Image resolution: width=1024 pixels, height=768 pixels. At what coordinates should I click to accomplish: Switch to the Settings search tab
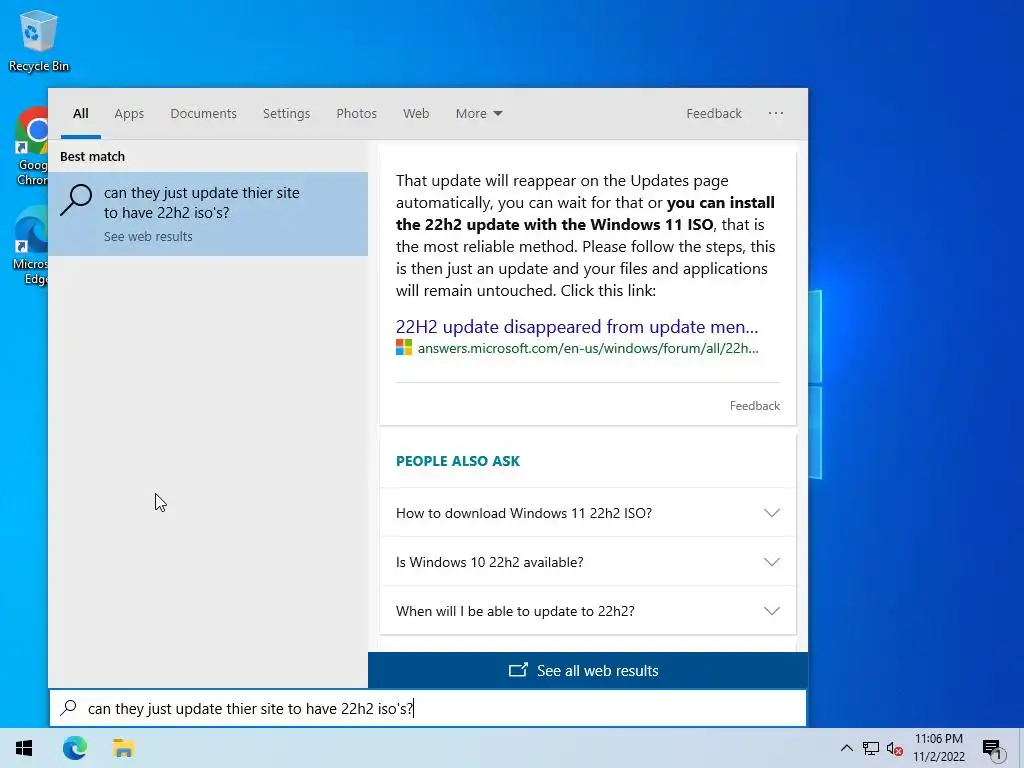click(287, 114)
